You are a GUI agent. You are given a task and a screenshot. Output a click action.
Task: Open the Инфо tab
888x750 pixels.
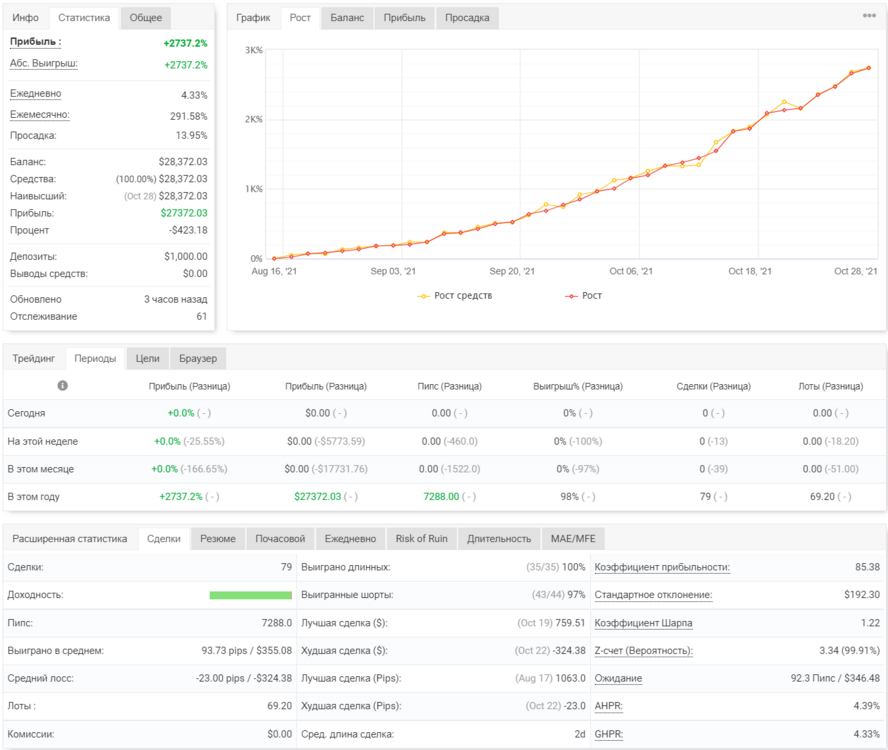[x=25, y=18]
